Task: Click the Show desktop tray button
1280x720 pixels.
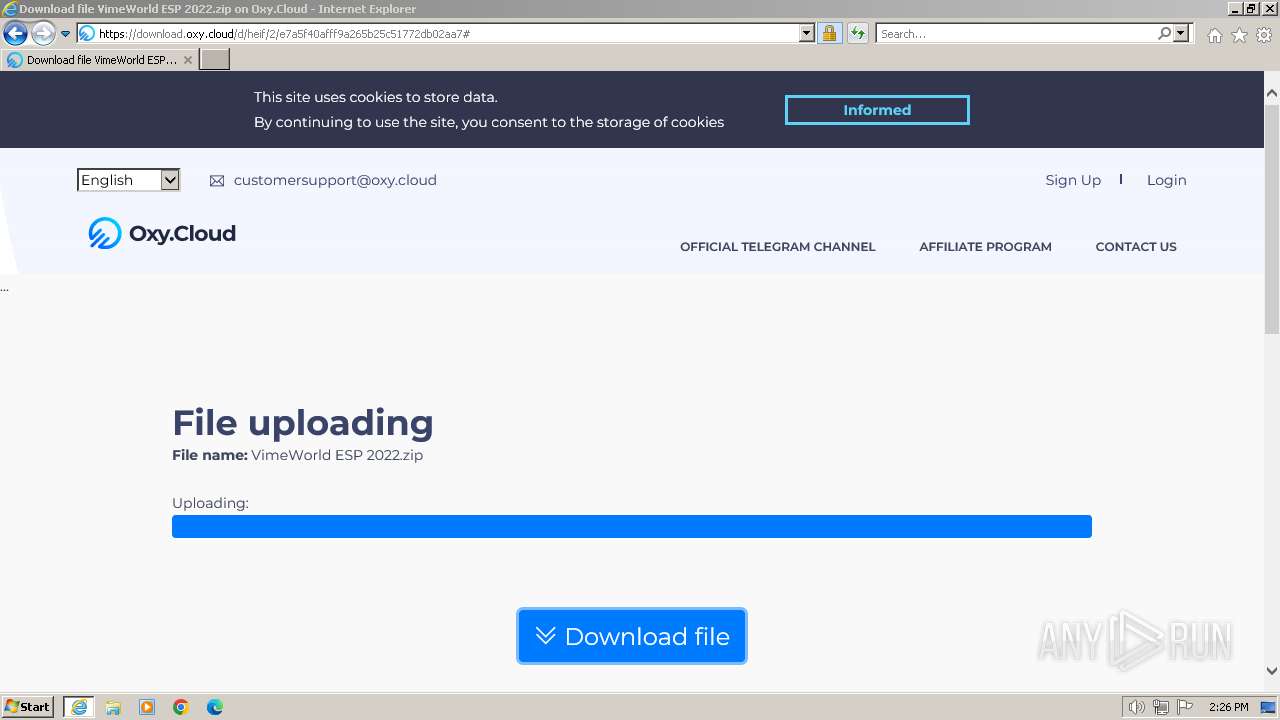Action: coord(1268,707)
